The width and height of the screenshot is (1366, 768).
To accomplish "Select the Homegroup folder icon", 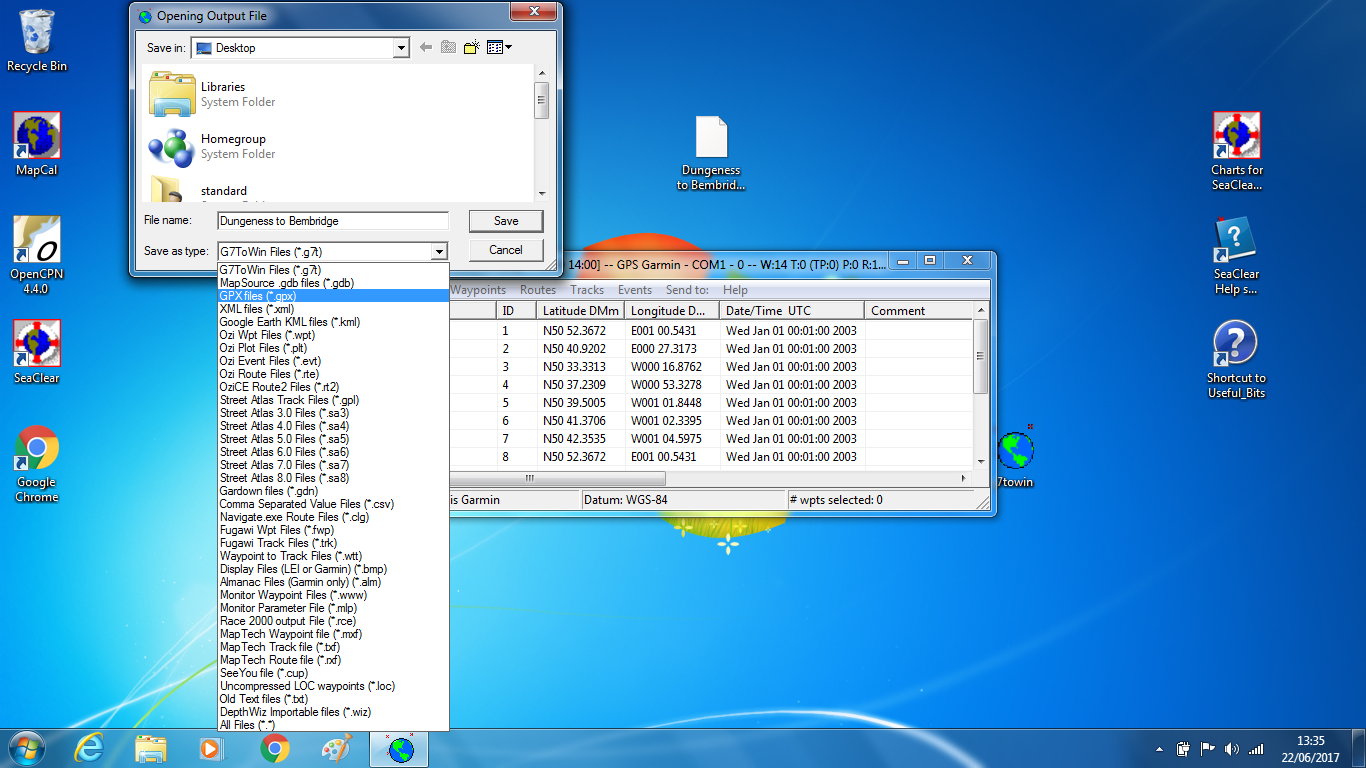I will pos(172,147).
